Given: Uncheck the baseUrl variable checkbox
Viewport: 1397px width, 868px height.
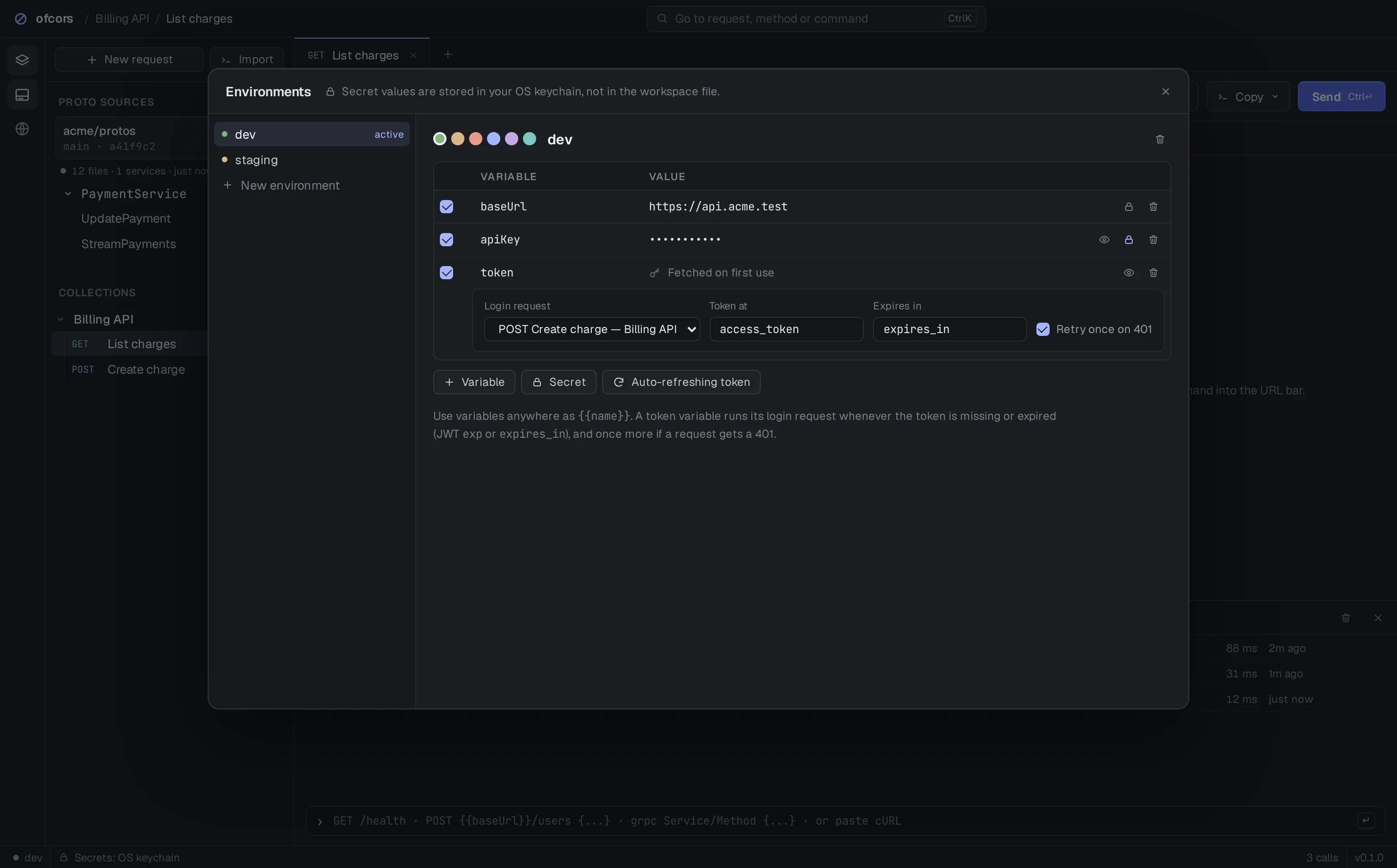Looking at the screenshot, I should coord(446,207).
